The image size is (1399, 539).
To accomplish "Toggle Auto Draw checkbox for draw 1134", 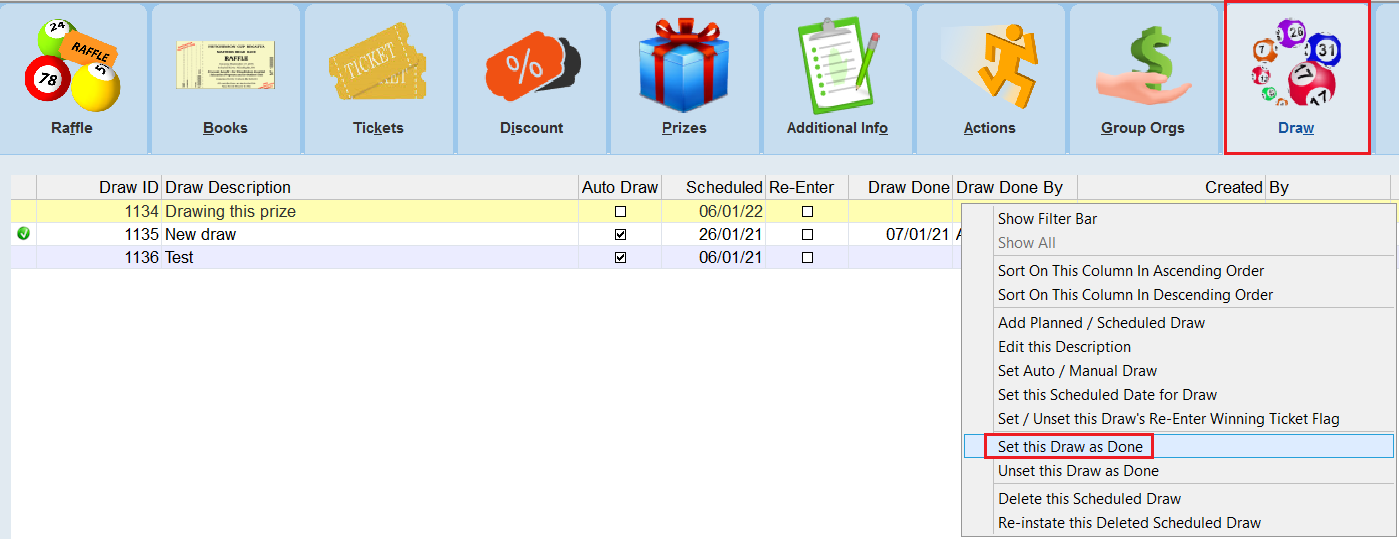I will click(620, 212).
